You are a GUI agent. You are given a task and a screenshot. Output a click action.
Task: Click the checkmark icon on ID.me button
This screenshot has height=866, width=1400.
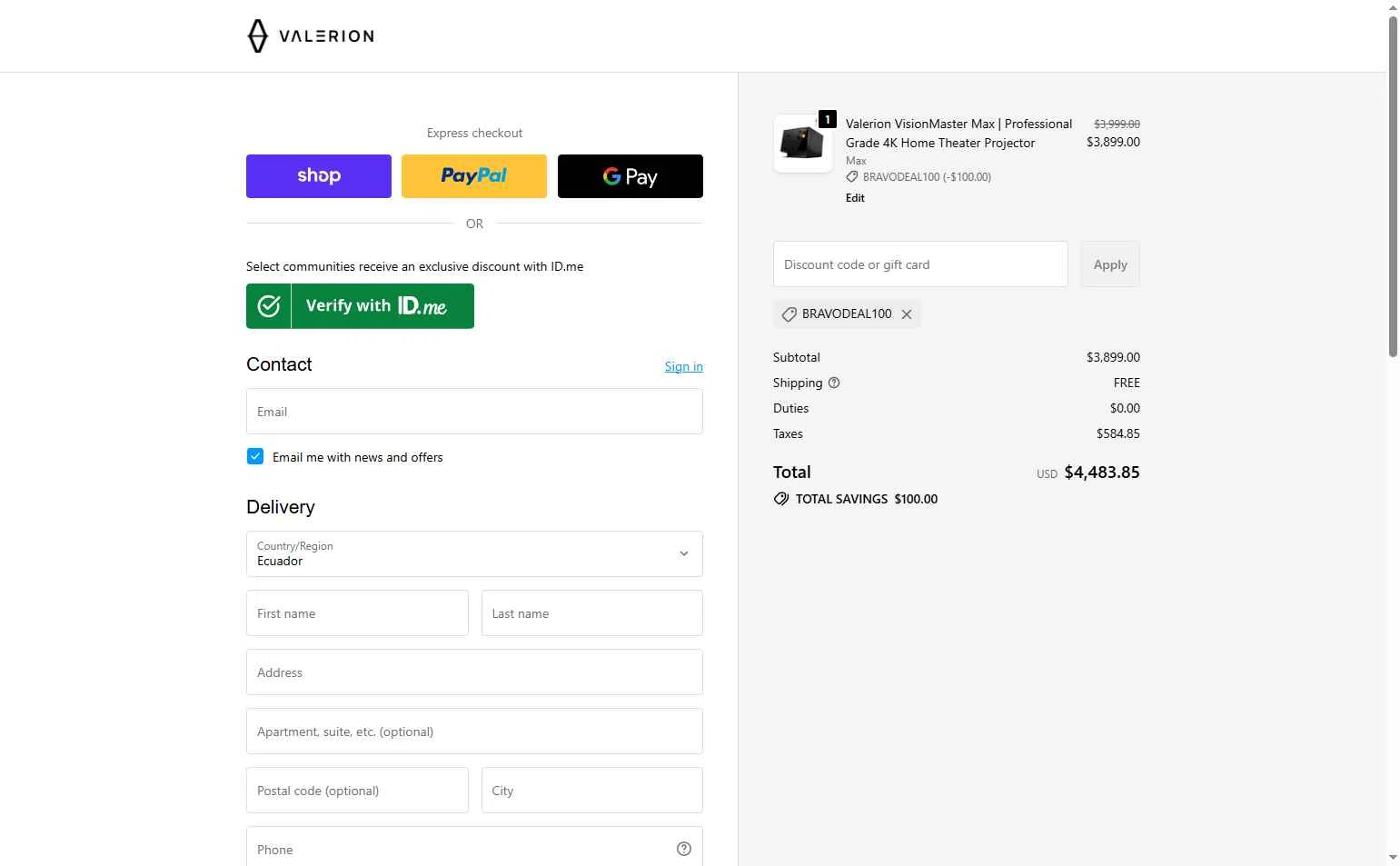click(x=269, y=306)
